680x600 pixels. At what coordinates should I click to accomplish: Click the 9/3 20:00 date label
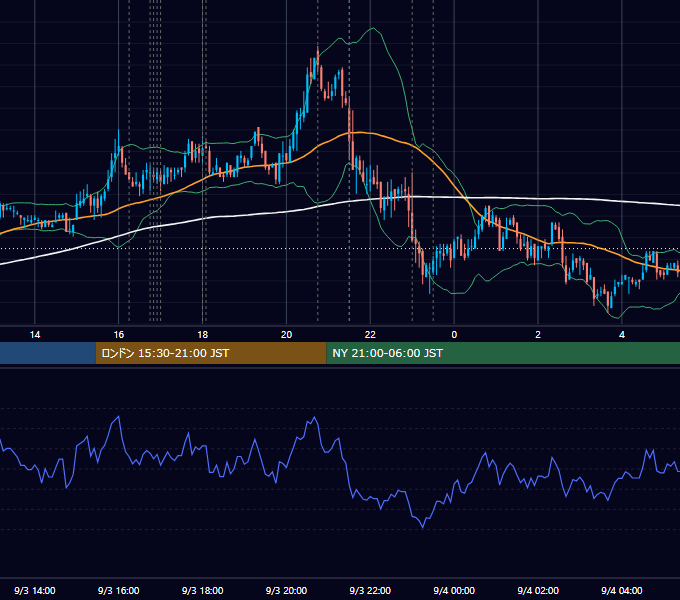point(286,590)
